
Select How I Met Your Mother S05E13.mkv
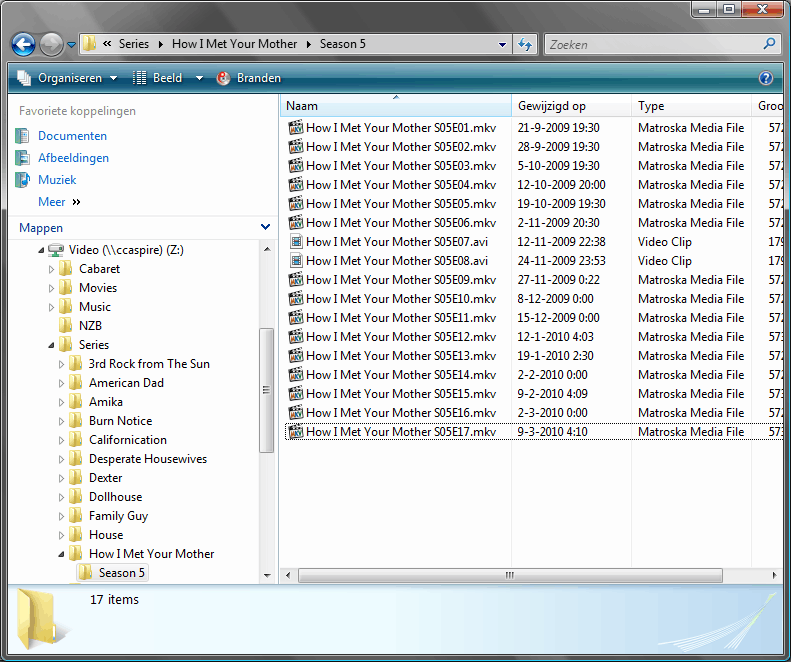tap(401, 356)
